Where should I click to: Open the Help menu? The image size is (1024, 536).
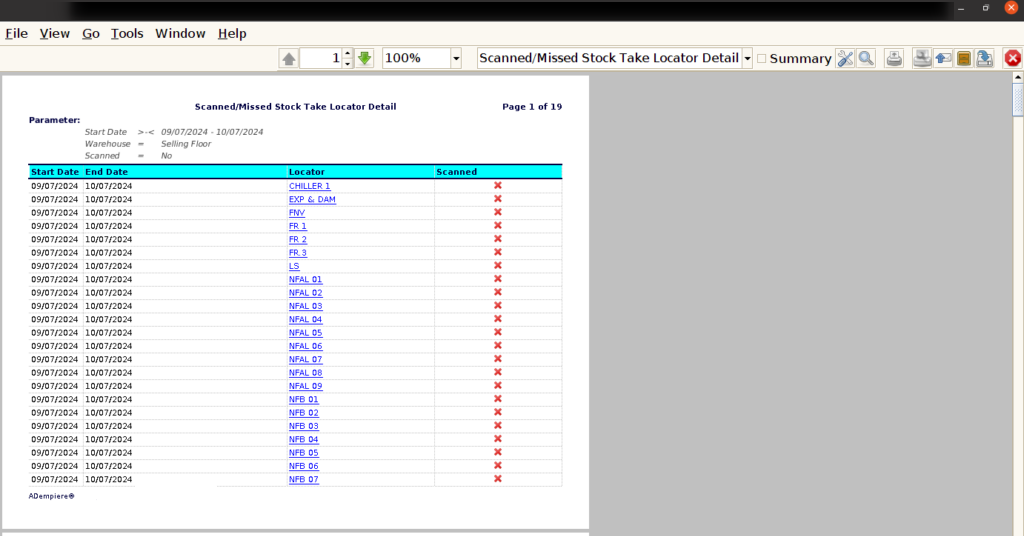[232, 33]
